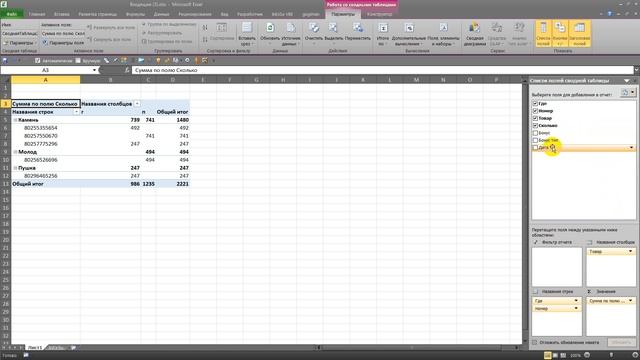
Task: Click the zoom slider in status bar
Action: [611, 356]
